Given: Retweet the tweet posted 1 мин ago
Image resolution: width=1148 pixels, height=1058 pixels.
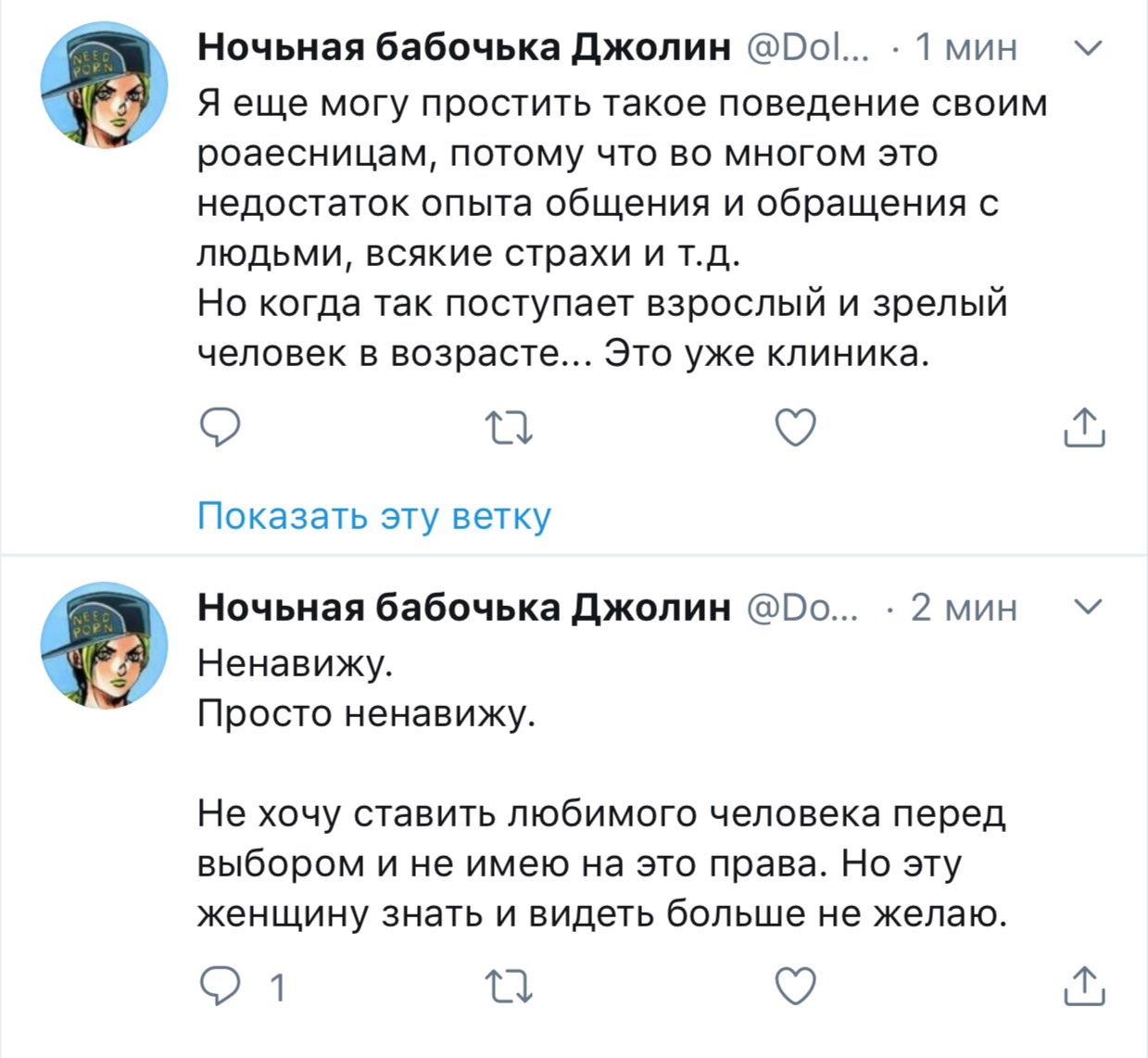Looking at the screenshot, I should [509, 428].
